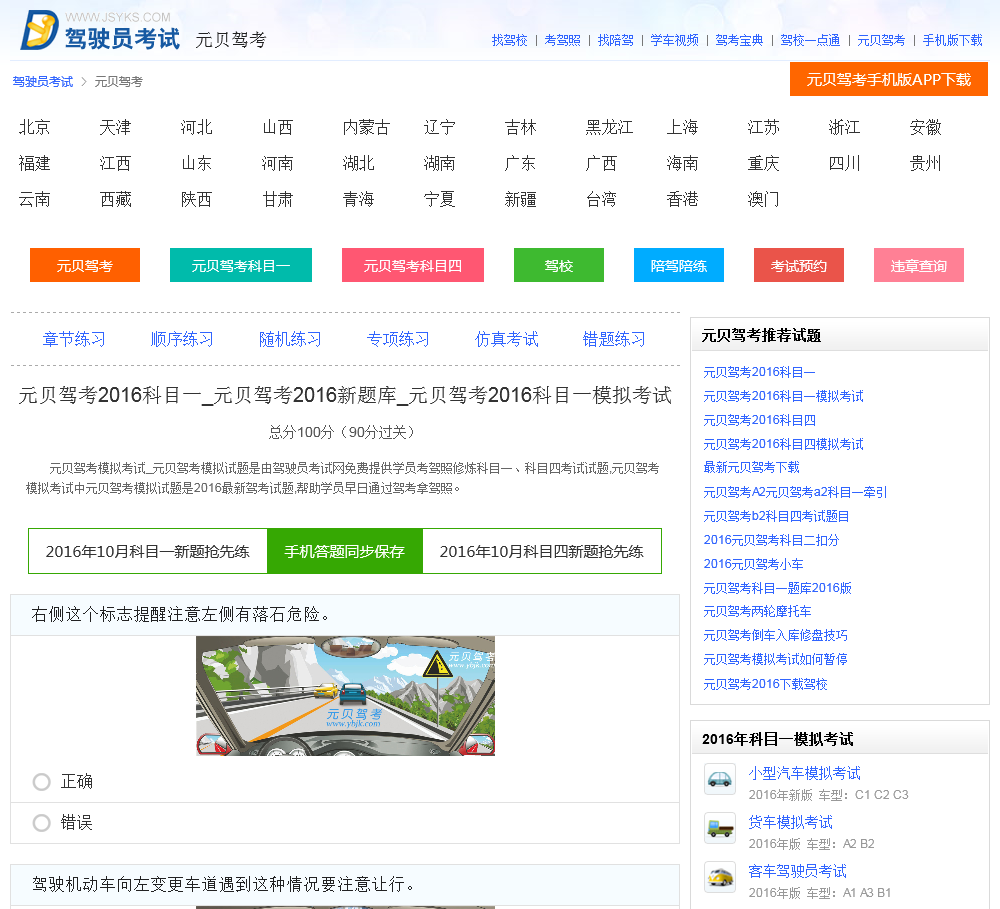Select the 内蒙古 region link
Screen dimensions: 1000x909
click(x=366, y=127)
